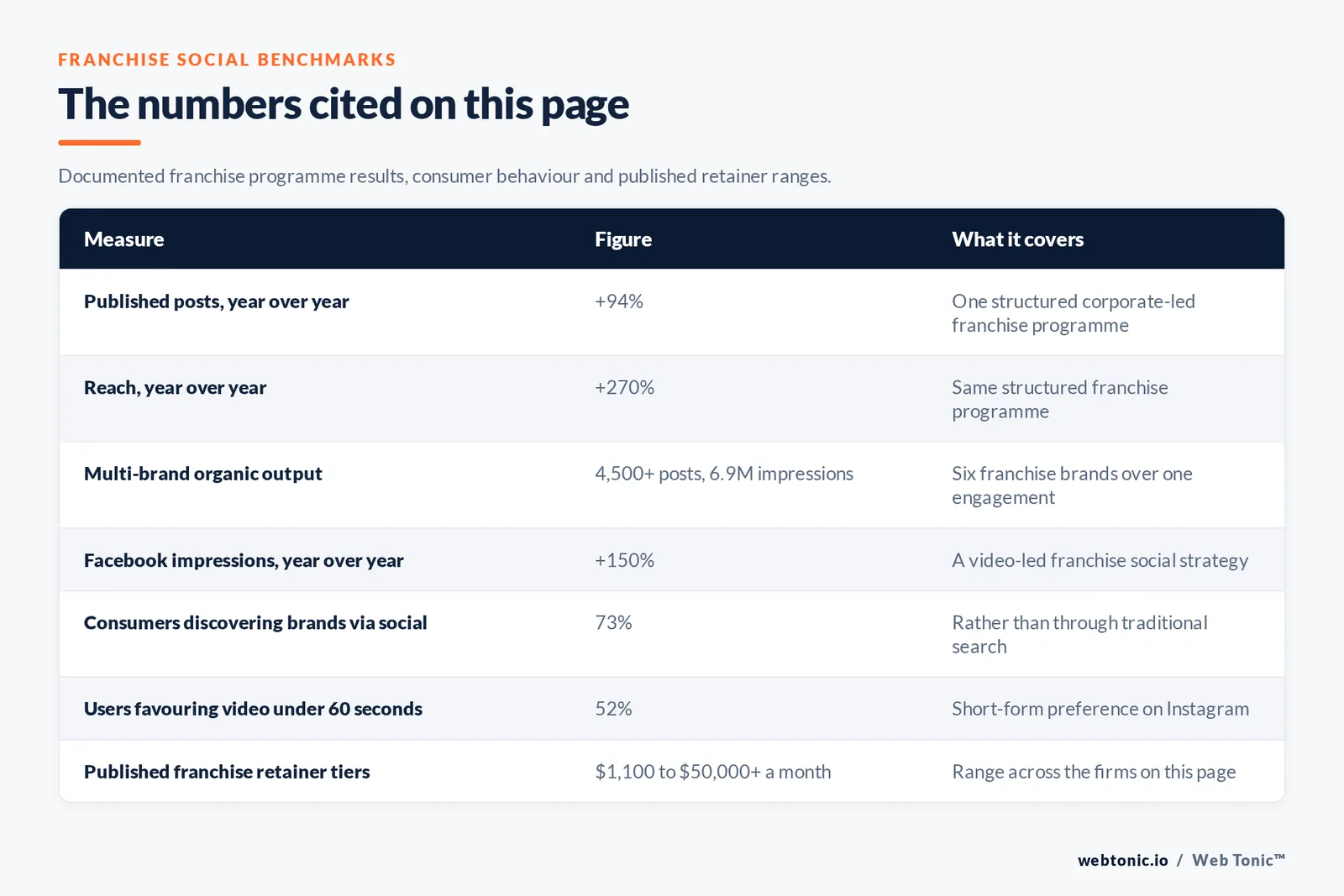Click the 'The numbers cited on this page' heading
This screenshot has width=1344, height=896.
pyautogui.click(x=344, y=105)
